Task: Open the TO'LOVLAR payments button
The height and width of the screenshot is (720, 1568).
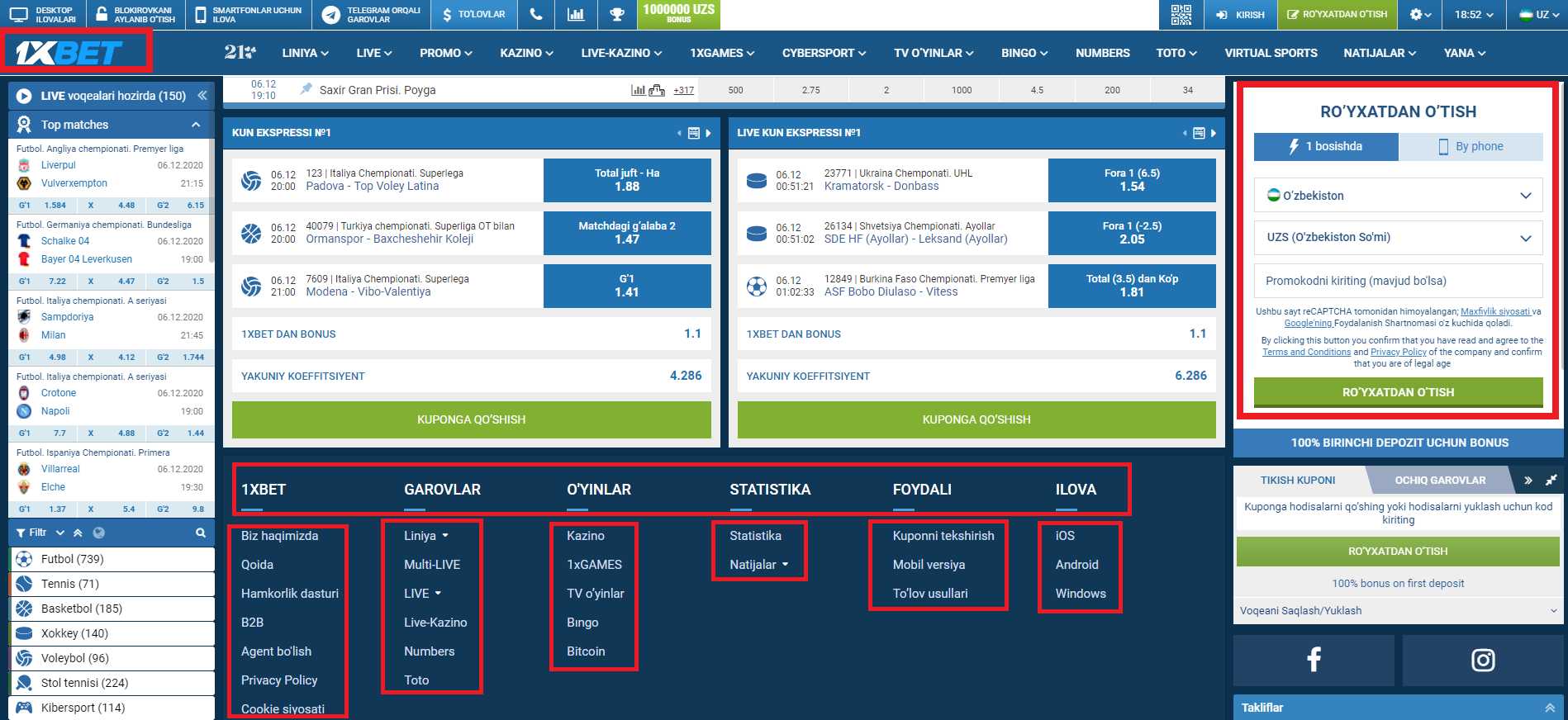Action: (474, 14)
